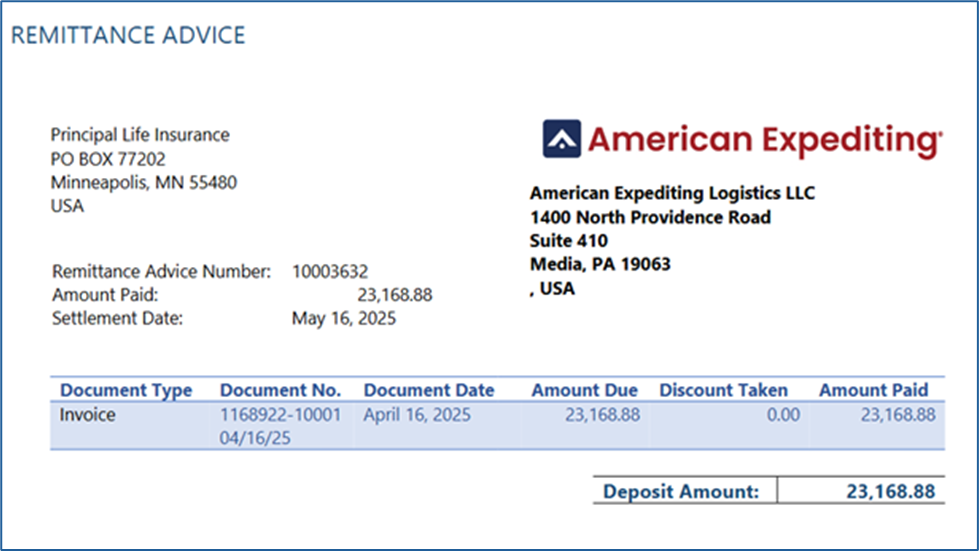Select the May 16, 2025 settlement date
Screen dimensions: 979x551
pyautogui.click(x=343, y=319)
